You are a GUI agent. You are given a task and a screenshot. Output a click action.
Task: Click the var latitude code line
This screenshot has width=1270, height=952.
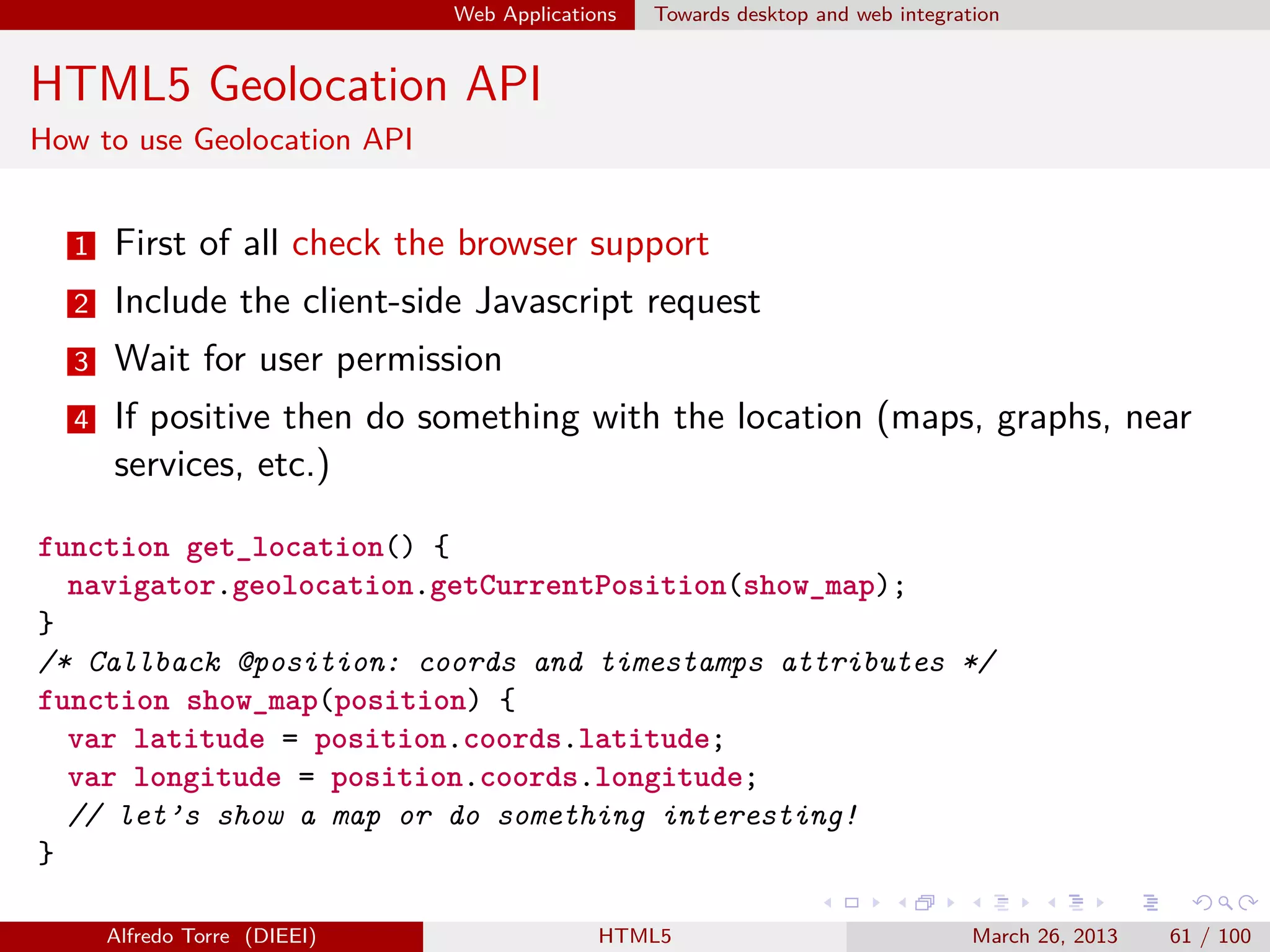pyautogui.click(x=396, y=739)
